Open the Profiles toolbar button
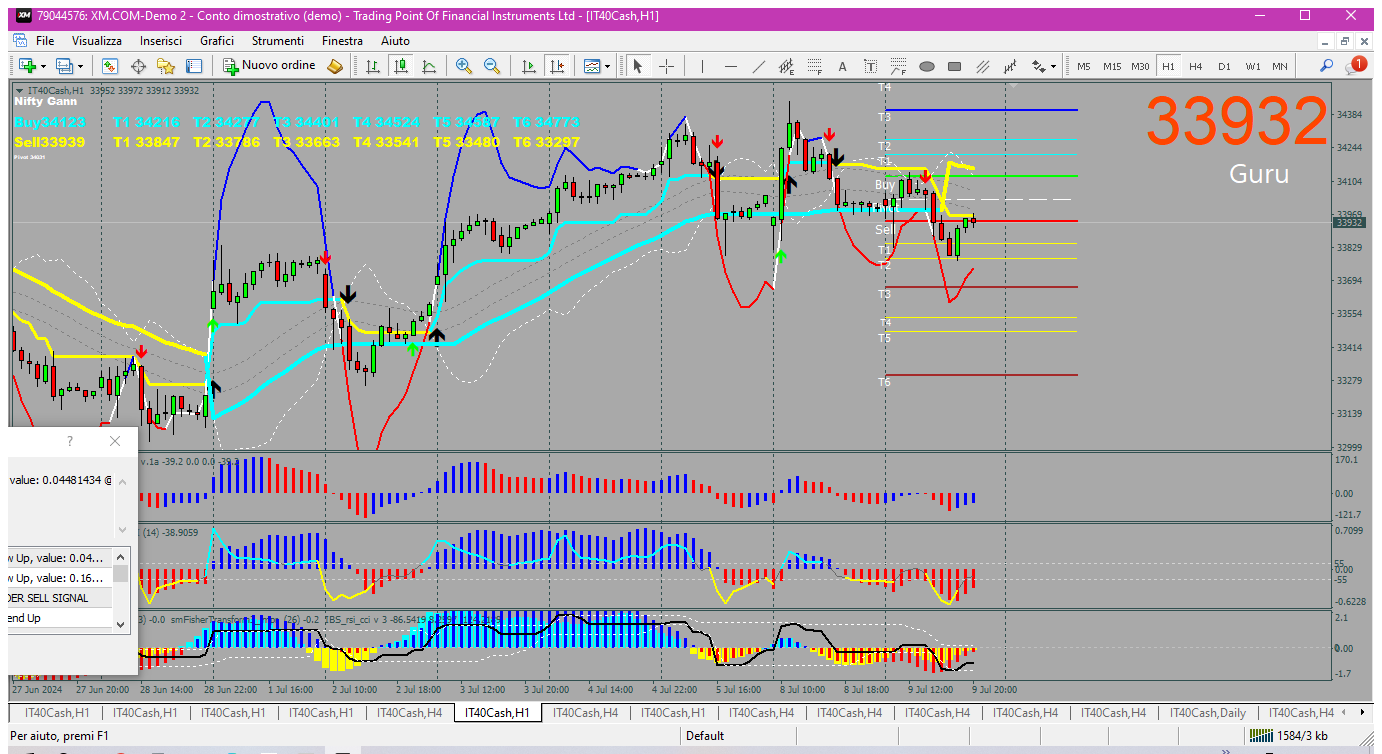The image size is (1382, 754). click(65, 66)
